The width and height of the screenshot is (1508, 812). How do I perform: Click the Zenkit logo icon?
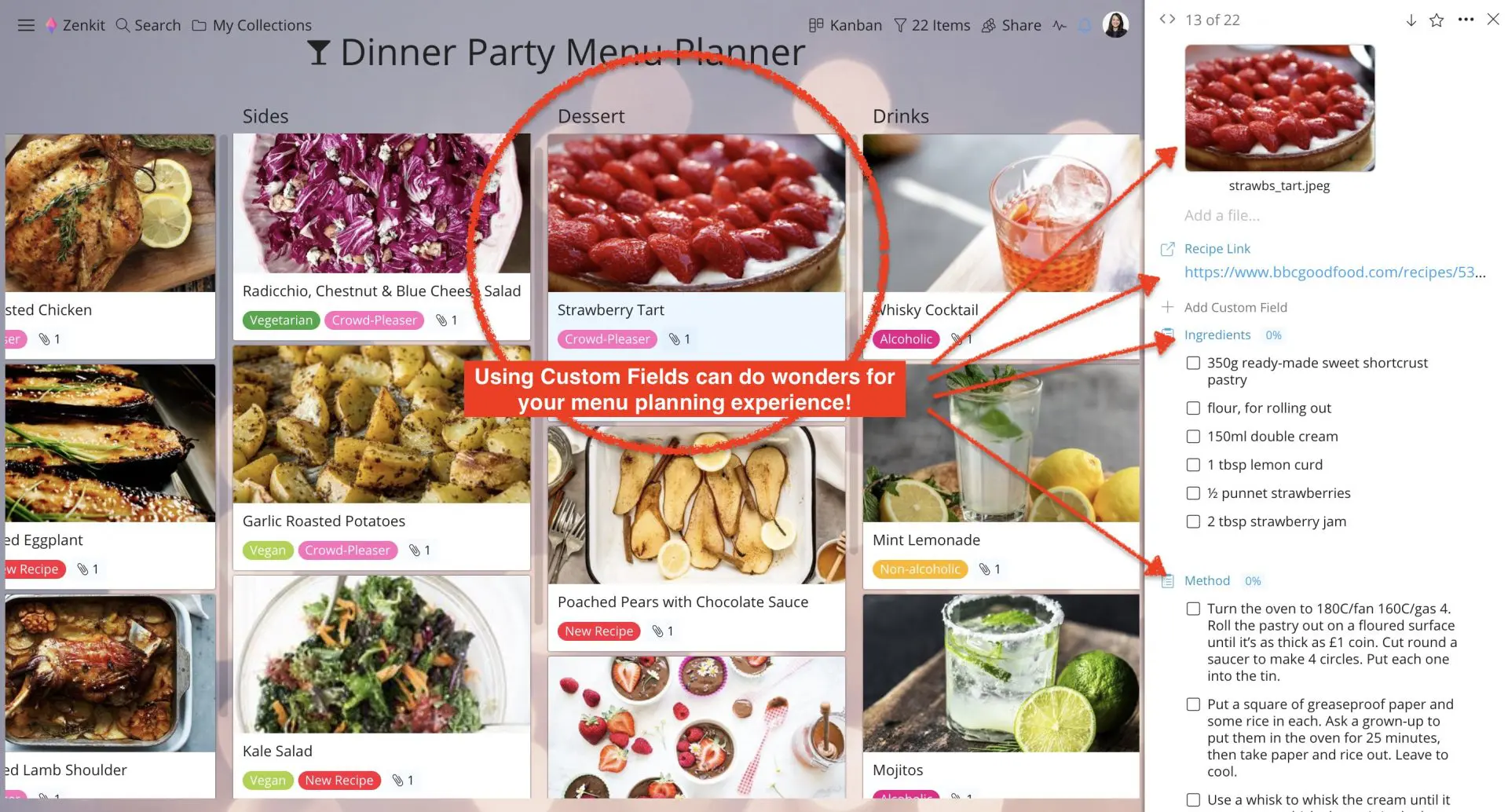(51, 25)
